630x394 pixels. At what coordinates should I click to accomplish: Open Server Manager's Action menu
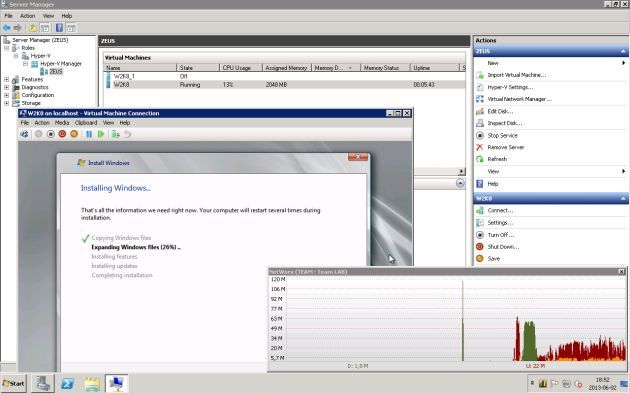(28, 16)
